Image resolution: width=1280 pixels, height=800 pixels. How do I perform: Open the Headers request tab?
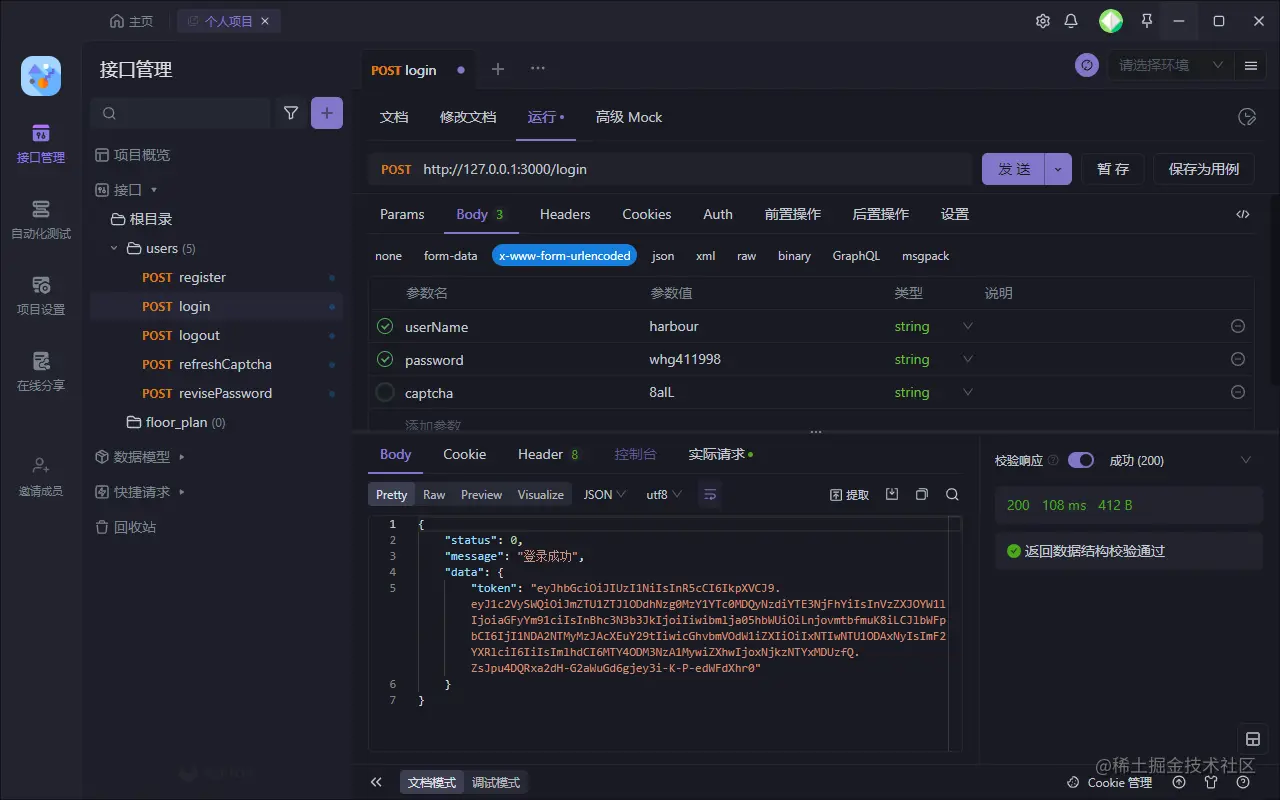click(x=565, y=214)
